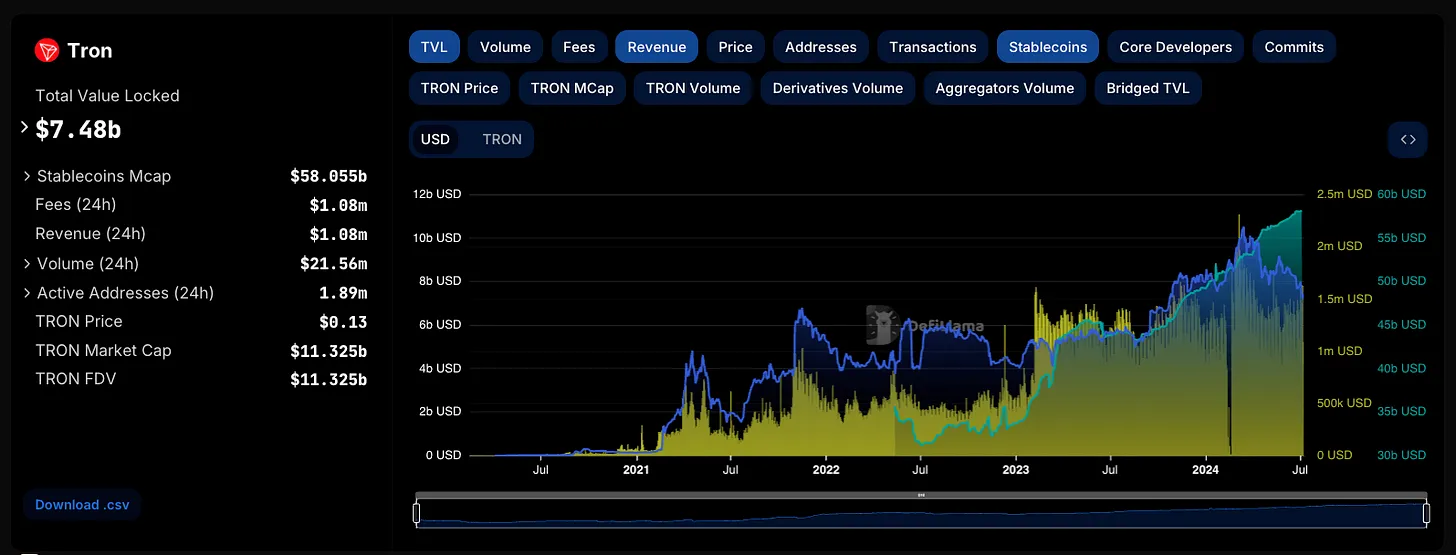Click the Fees (24h) label
This screenshot has height=555, width=1456.
[76, 205]
